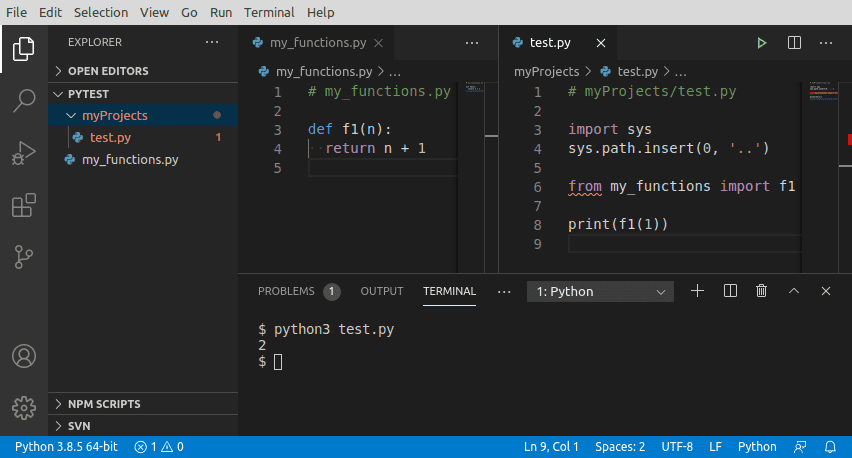Kill terminal with trash icon
Viewport: 852px width, 458px height.
761,291
